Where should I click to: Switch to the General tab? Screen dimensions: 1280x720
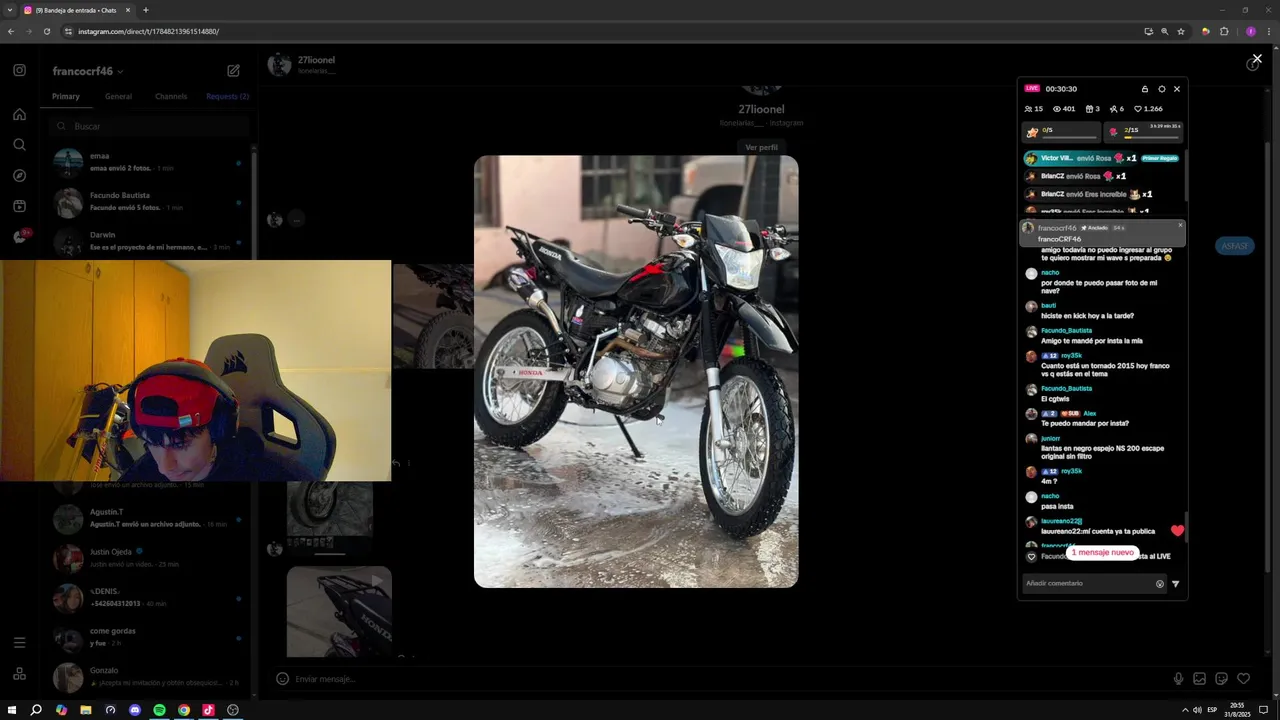pyautogui.click(x=118, y=97)
